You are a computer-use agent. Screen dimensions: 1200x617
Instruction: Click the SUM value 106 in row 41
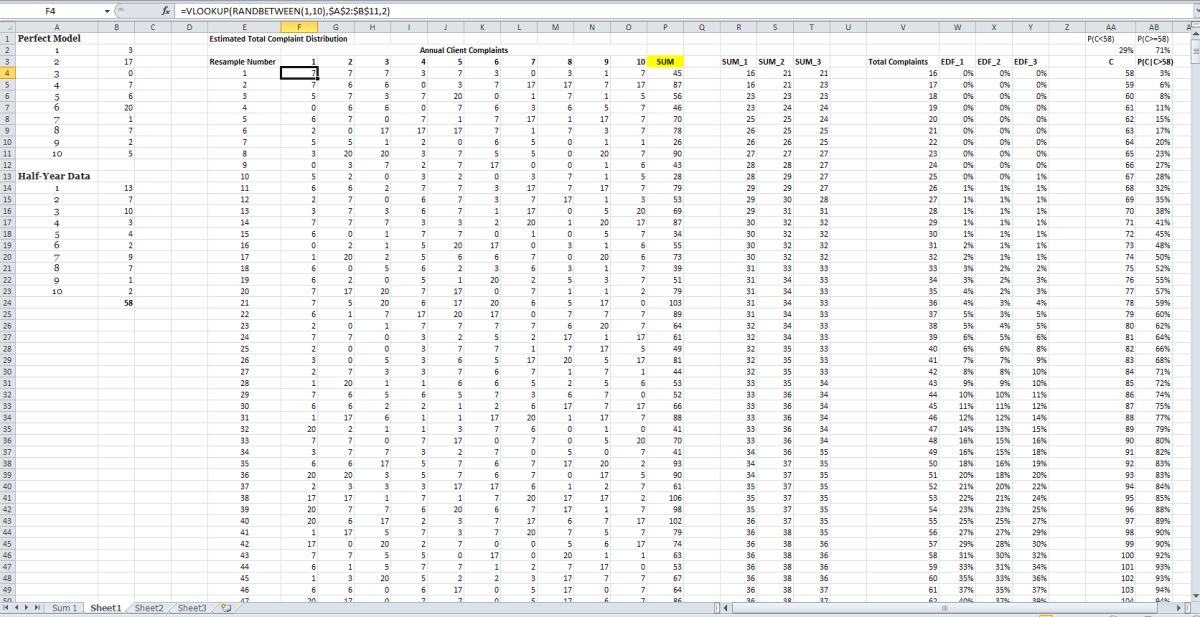[665, 498]
